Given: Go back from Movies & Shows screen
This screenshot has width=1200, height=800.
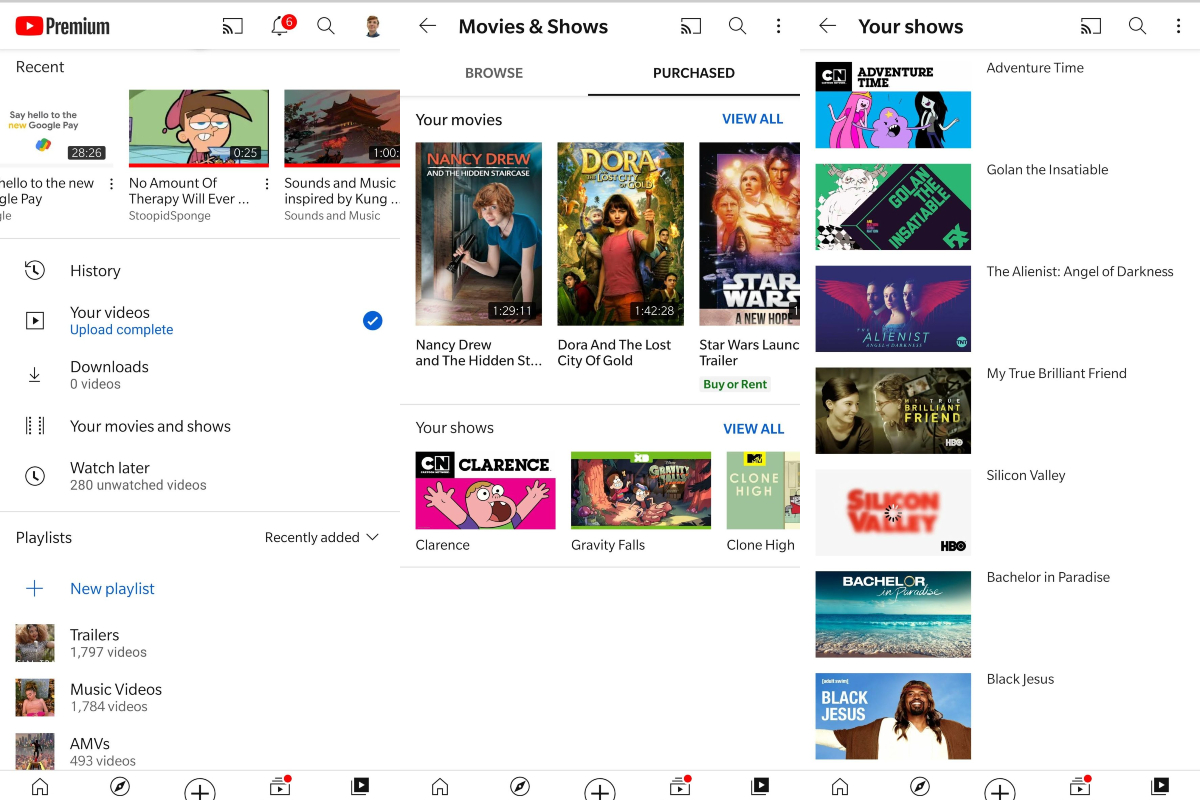Looking at the screenshot, I should point(427,26).
